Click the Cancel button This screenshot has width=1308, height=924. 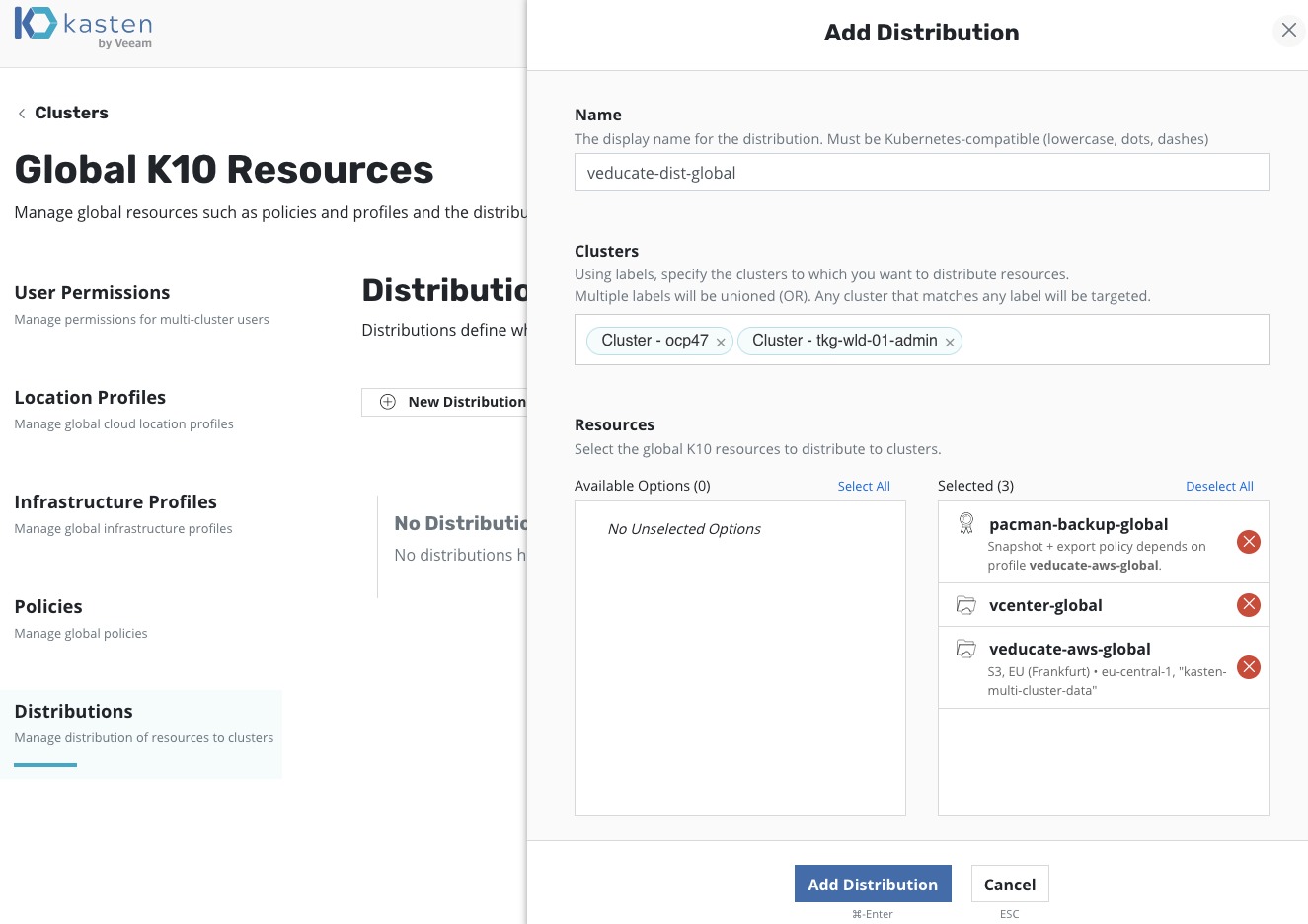[x=1010, y=885]
